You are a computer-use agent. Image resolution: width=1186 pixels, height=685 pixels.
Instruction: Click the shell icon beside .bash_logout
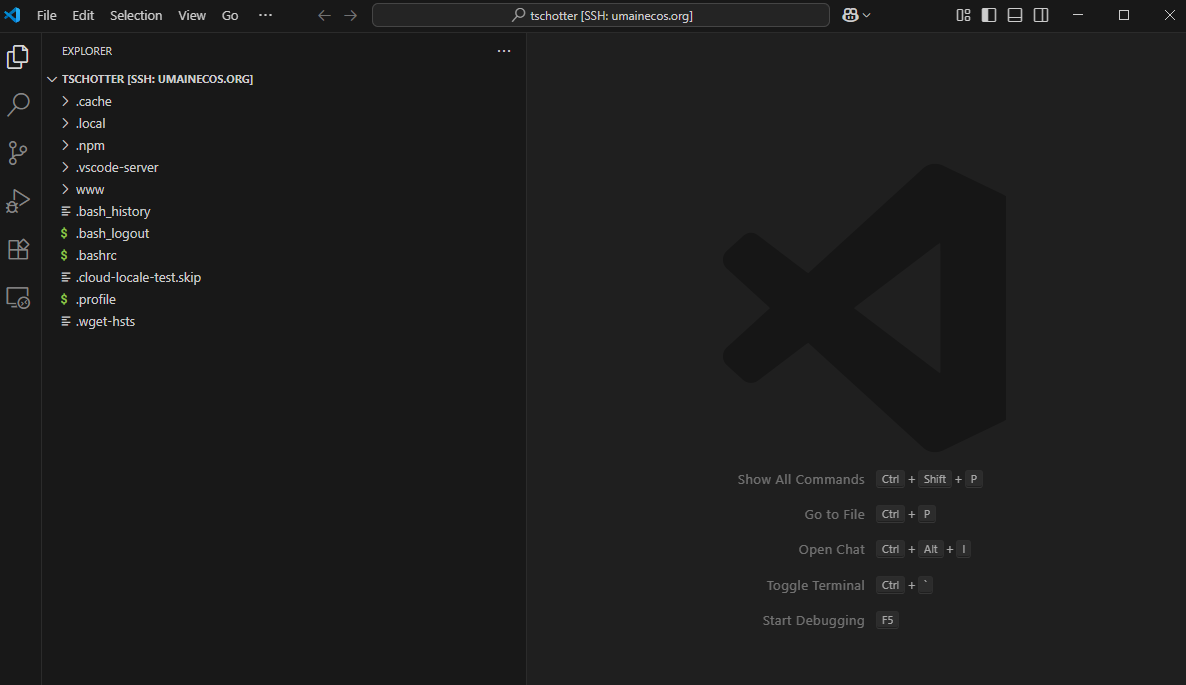64,233
